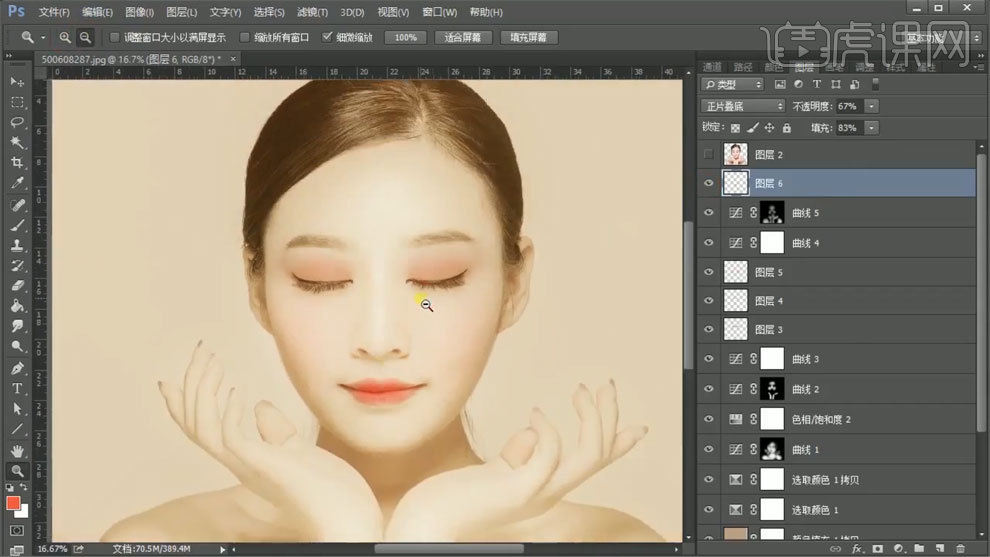This screenshot has height=557, width=990.
Task: Hide the 曲线 5 layer visibility eye
Action: tap(708, 213)
